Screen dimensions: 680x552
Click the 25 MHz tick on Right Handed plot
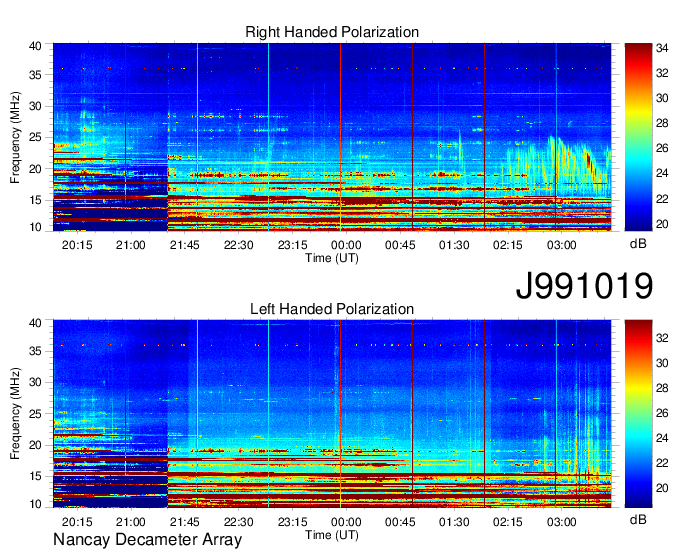(35, 137)
